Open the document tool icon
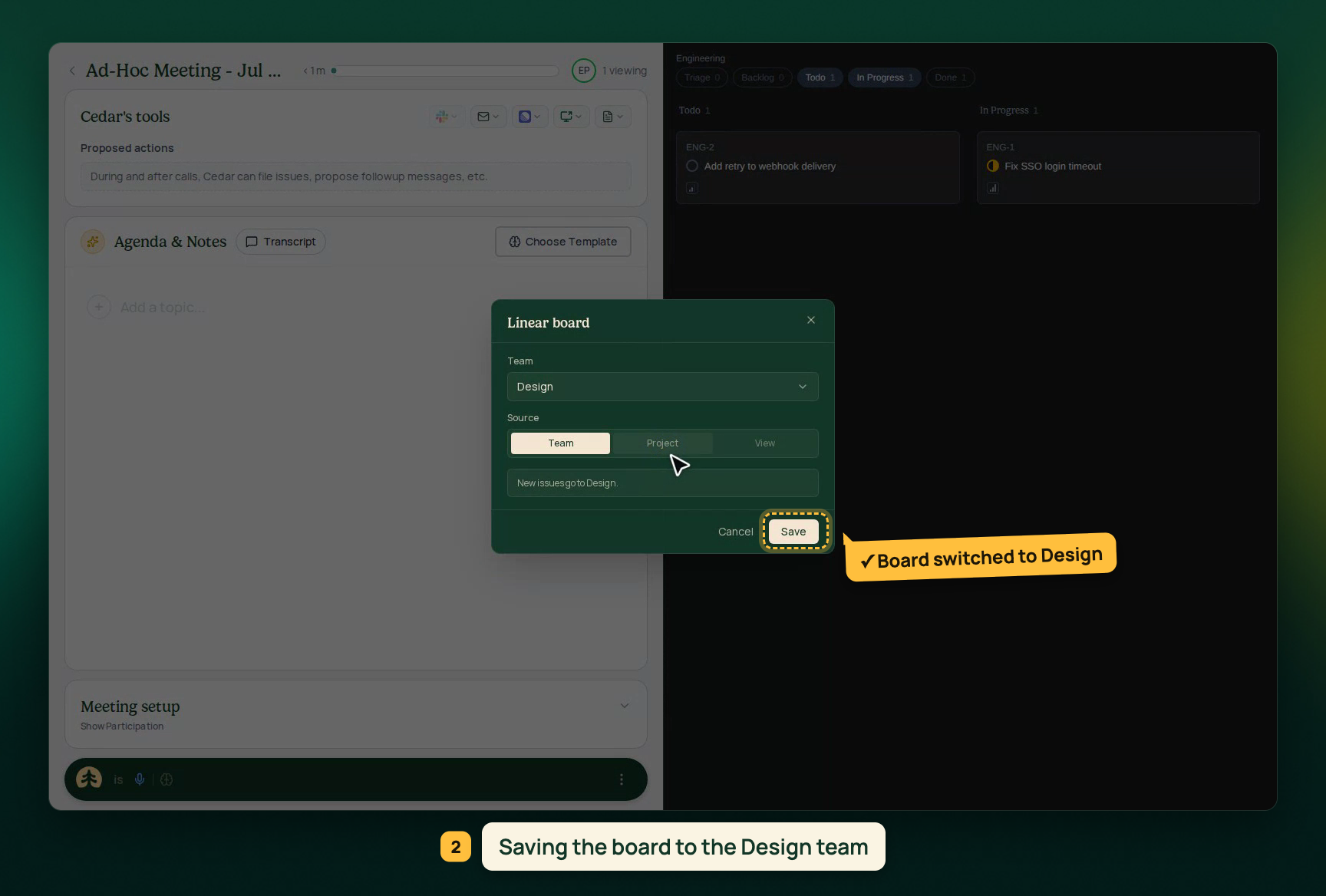The height and width of the screenshot is (896, 1326). point(612,117)
